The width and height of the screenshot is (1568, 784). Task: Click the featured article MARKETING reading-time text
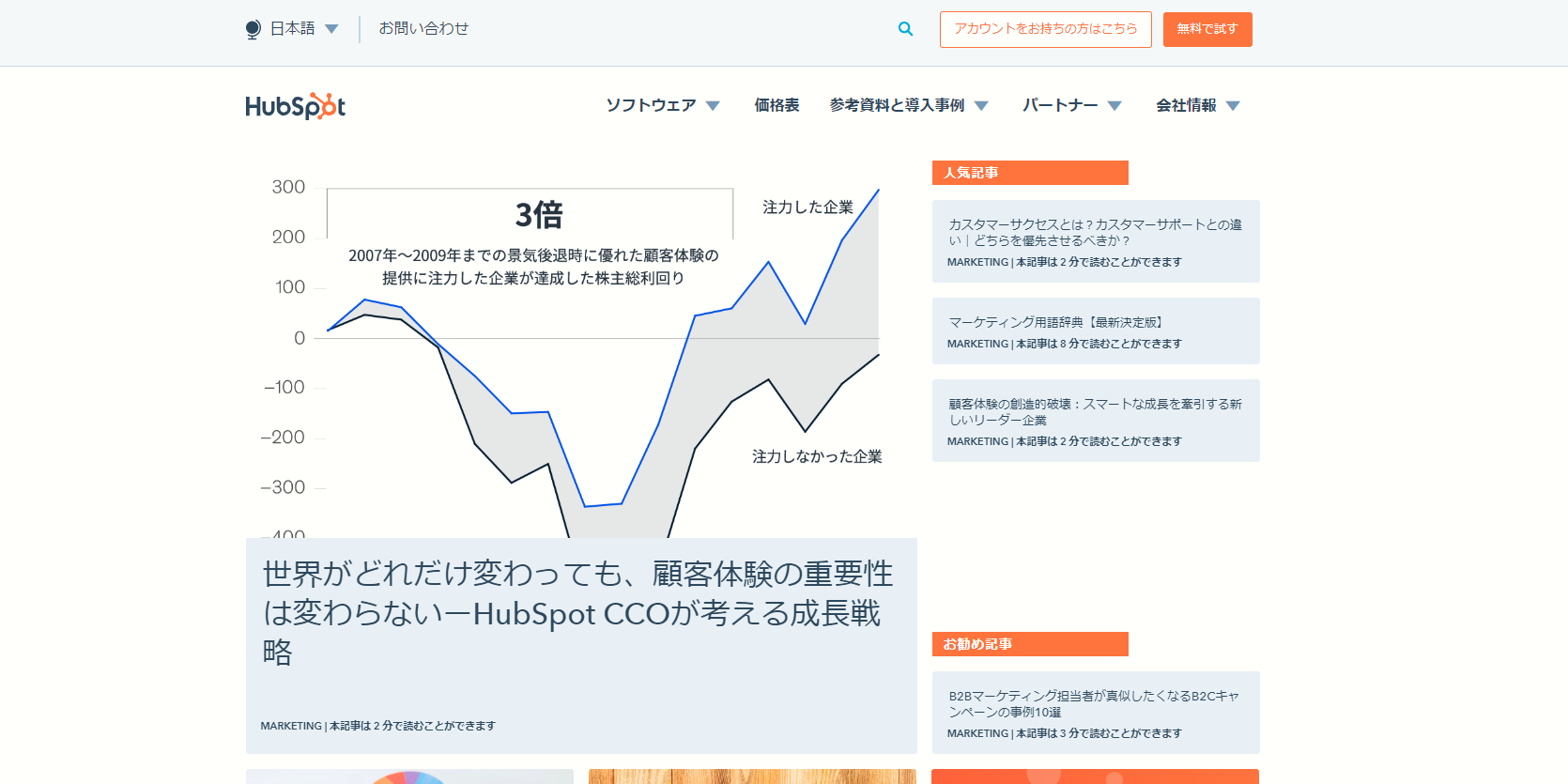377,726
